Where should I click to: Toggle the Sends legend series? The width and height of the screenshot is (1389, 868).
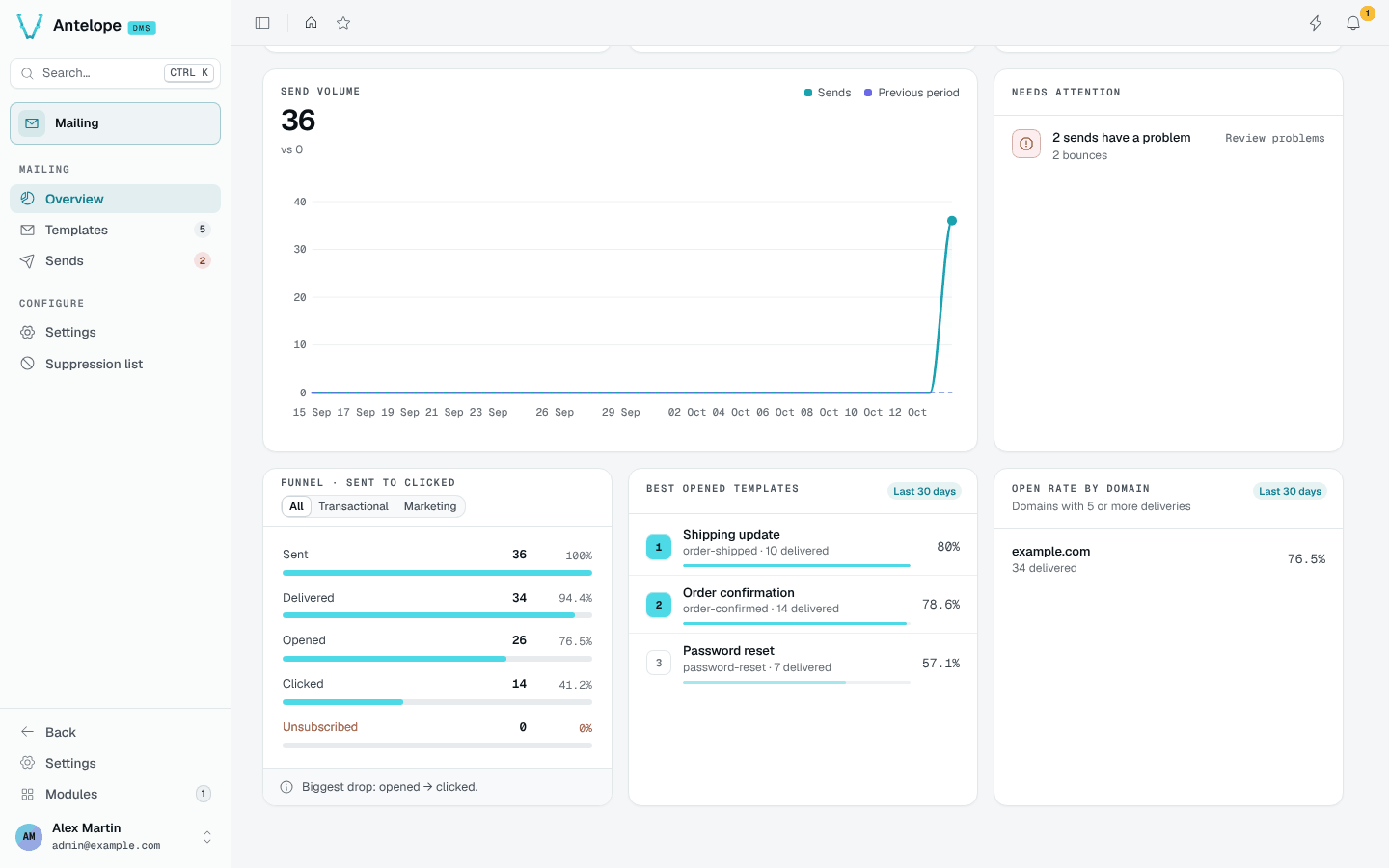click(x=828, y=93)
